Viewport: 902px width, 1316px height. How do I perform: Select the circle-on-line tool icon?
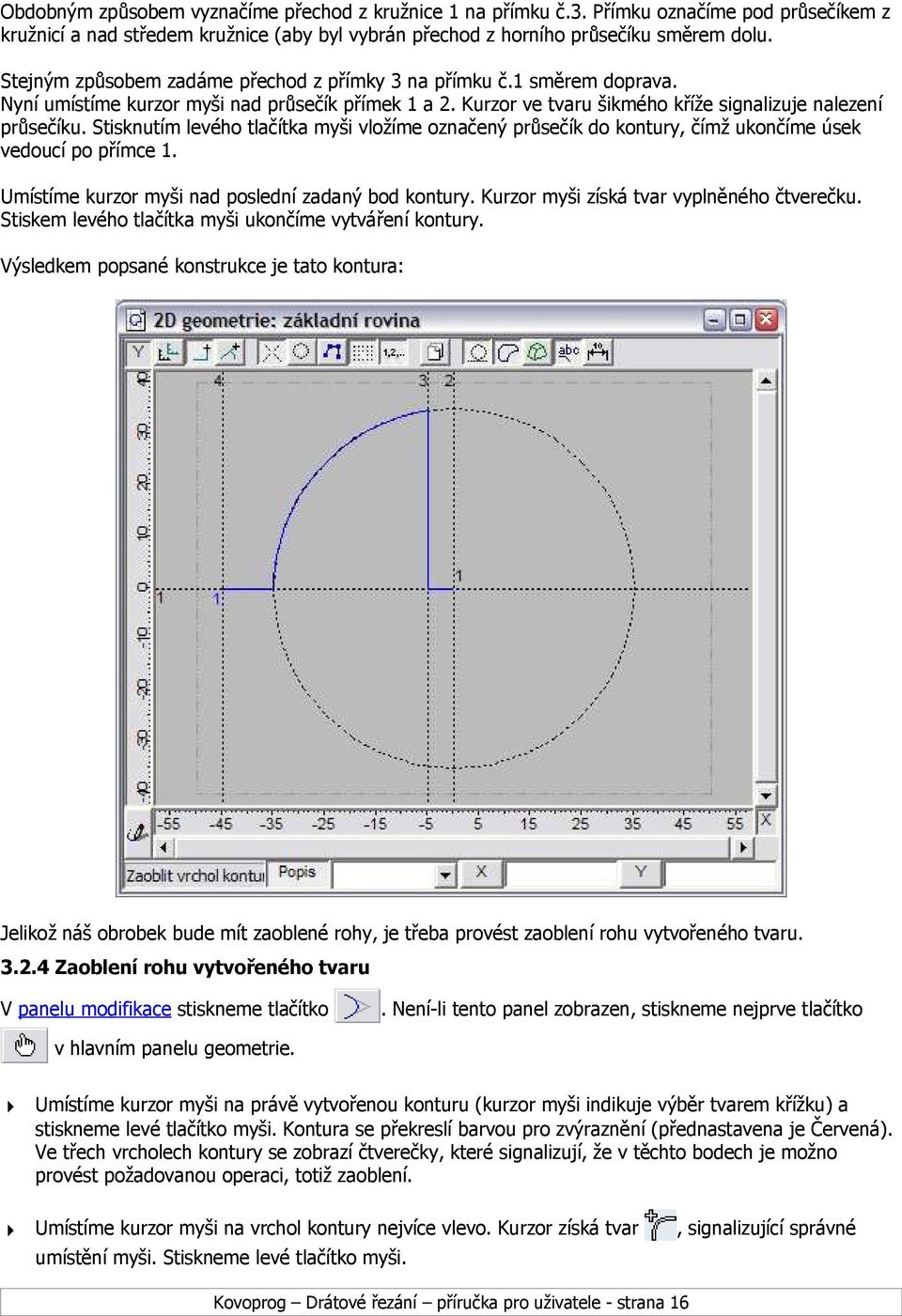[477, 352]
